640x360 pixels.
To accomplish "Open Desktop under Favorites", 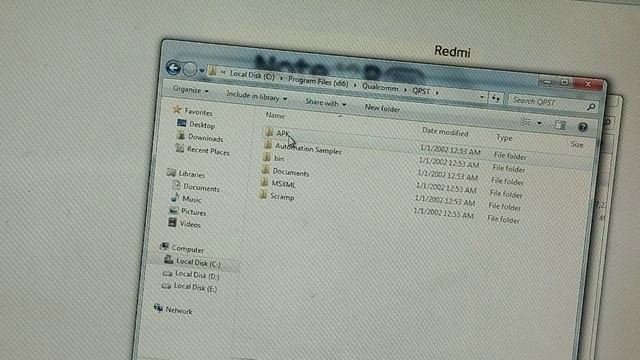I will click(x=196, y=124).
